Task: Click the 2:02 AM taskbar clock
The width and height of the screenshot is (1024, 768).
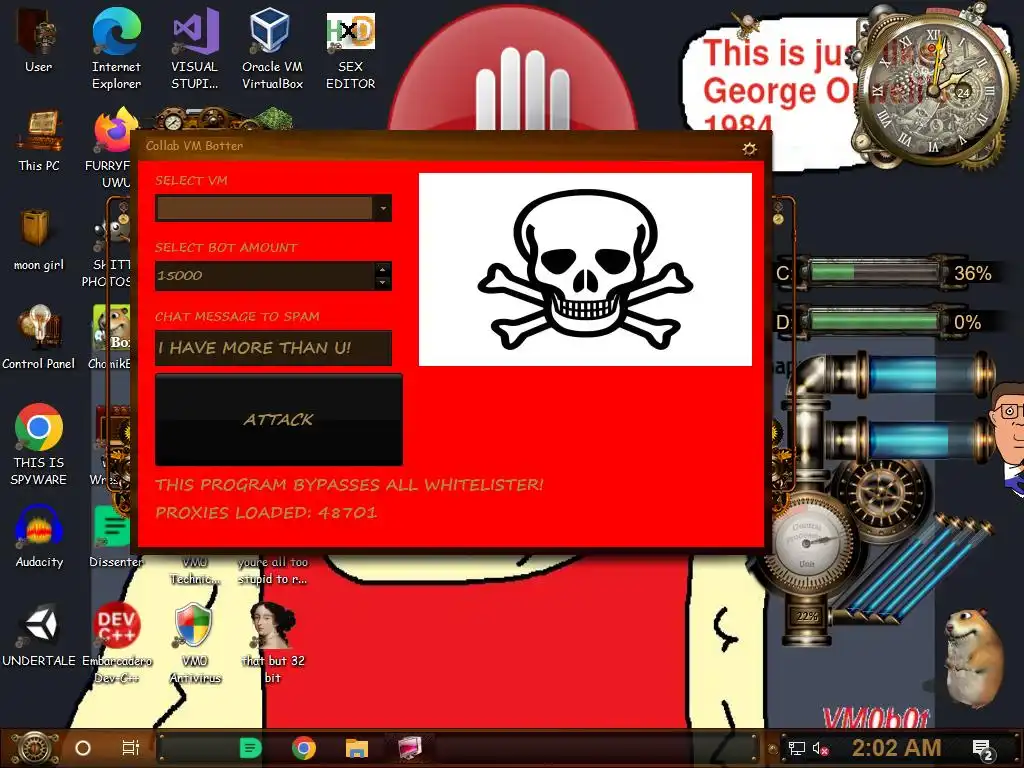Action: [x=896, y=748]
